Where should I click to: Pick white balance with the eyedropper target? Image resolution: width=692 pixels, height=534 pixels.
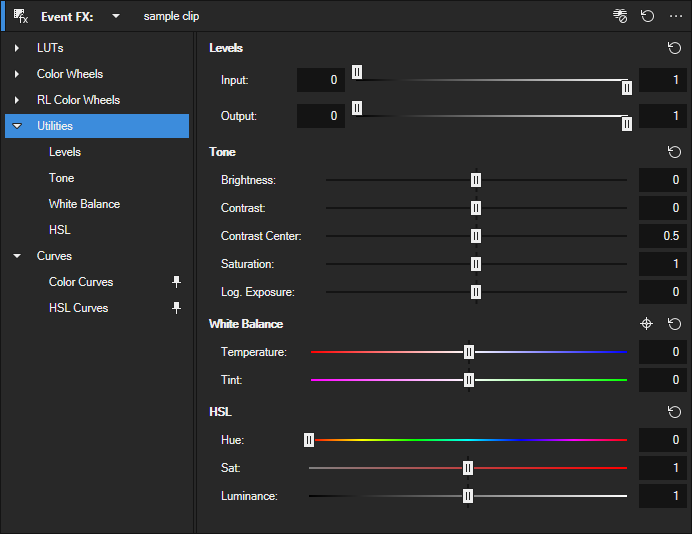coord(646,324)
